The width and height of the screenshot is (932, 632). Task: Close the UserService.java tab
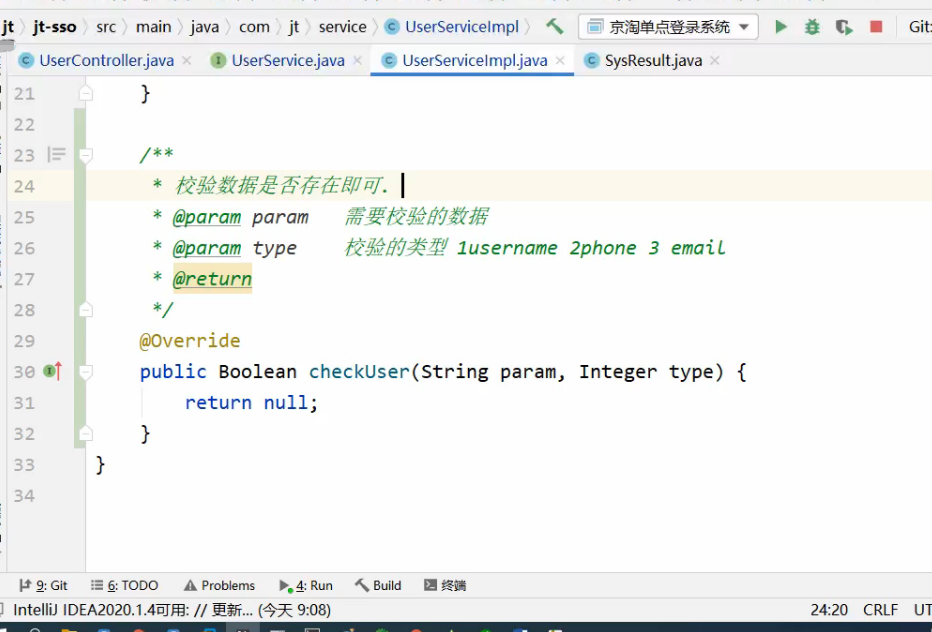357,61
